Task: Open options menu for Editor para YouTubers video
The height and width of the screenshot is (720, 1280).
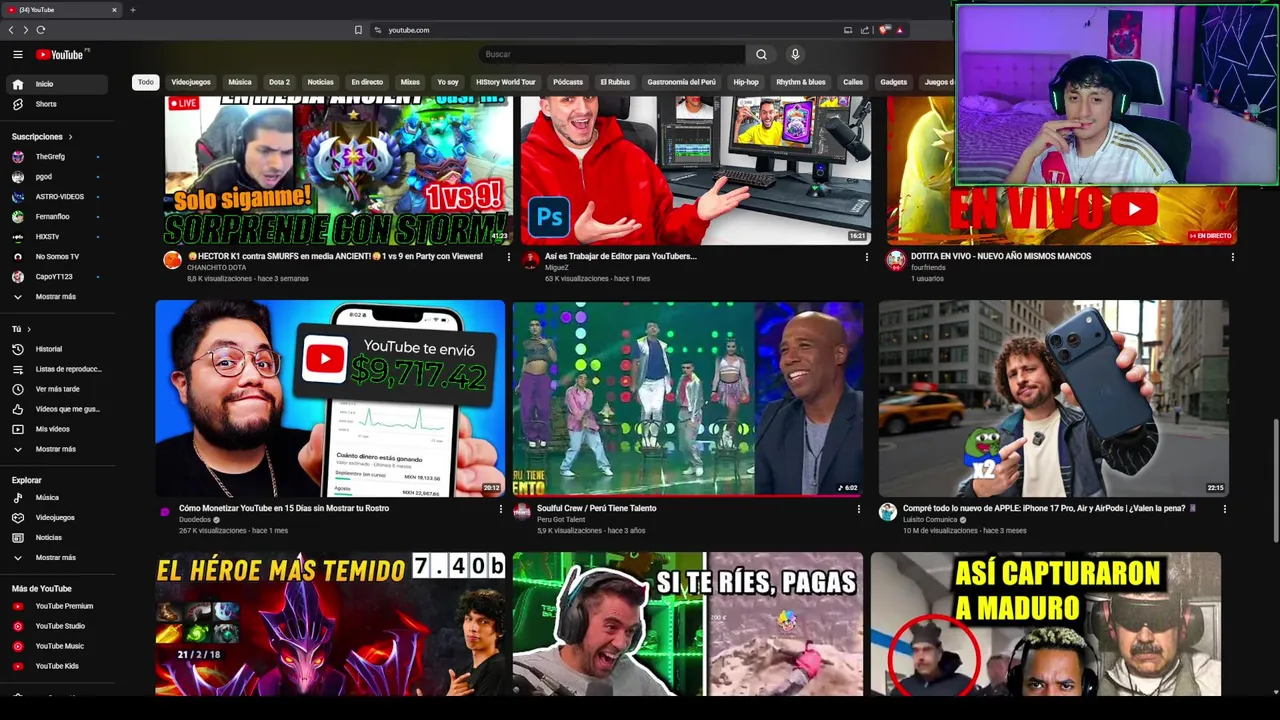Action: point(866,257)
